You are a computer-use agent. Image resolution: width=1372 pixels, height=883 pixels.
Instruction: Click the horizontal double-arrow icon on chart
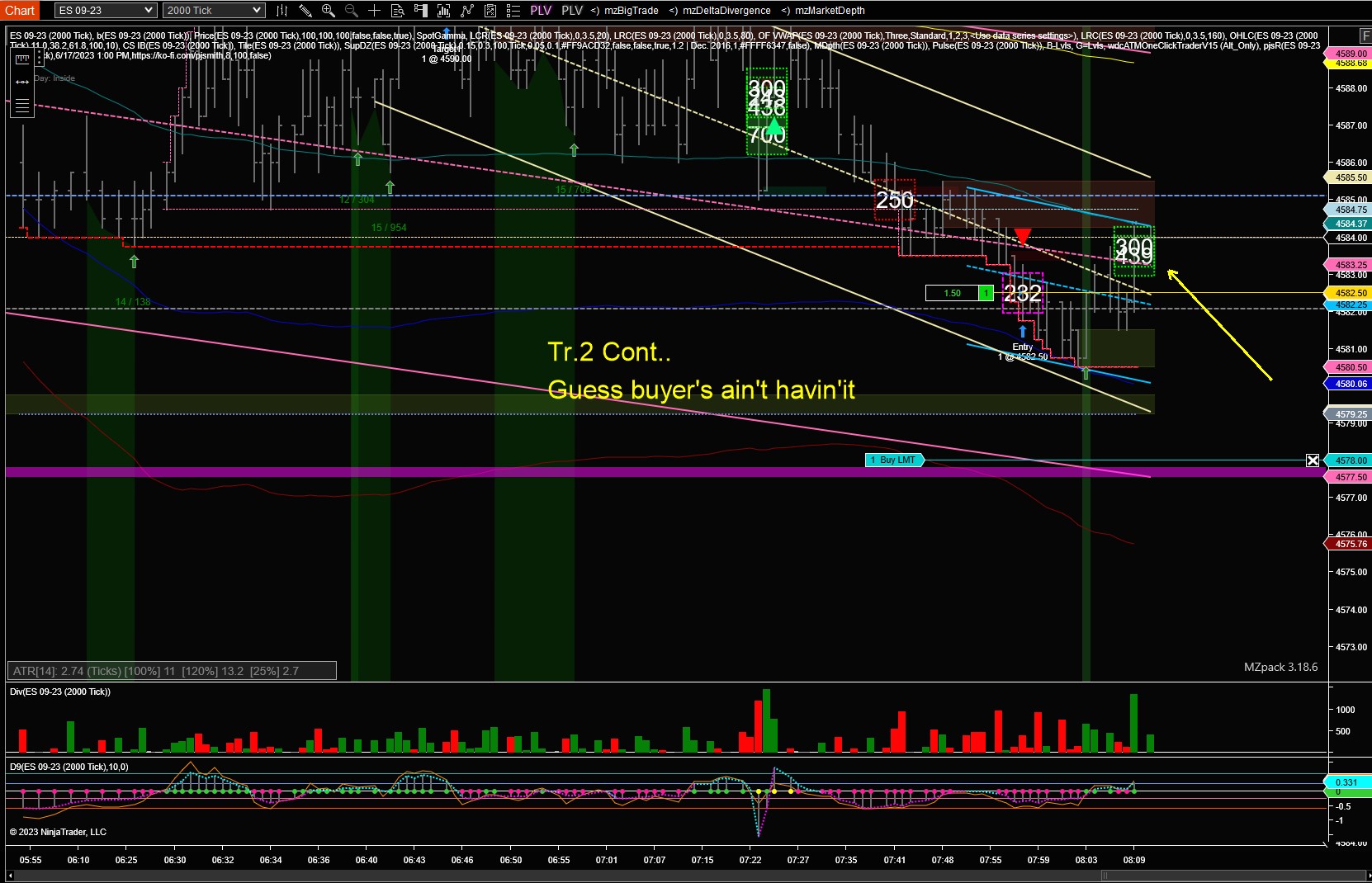(22, 82)
